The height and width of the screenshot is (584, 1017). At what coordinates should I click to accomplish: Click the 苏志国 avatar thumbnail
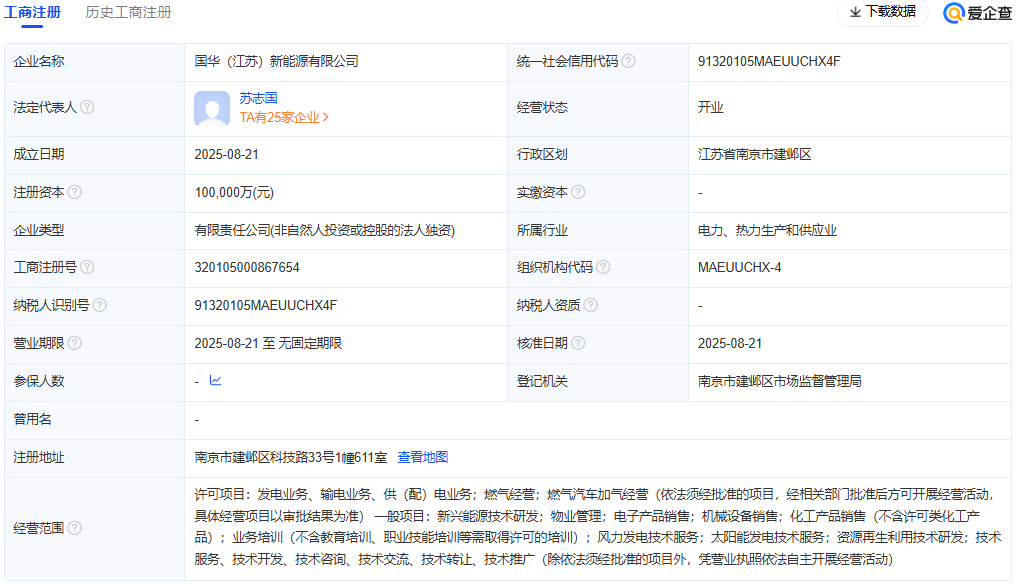[x=212, y=108]
